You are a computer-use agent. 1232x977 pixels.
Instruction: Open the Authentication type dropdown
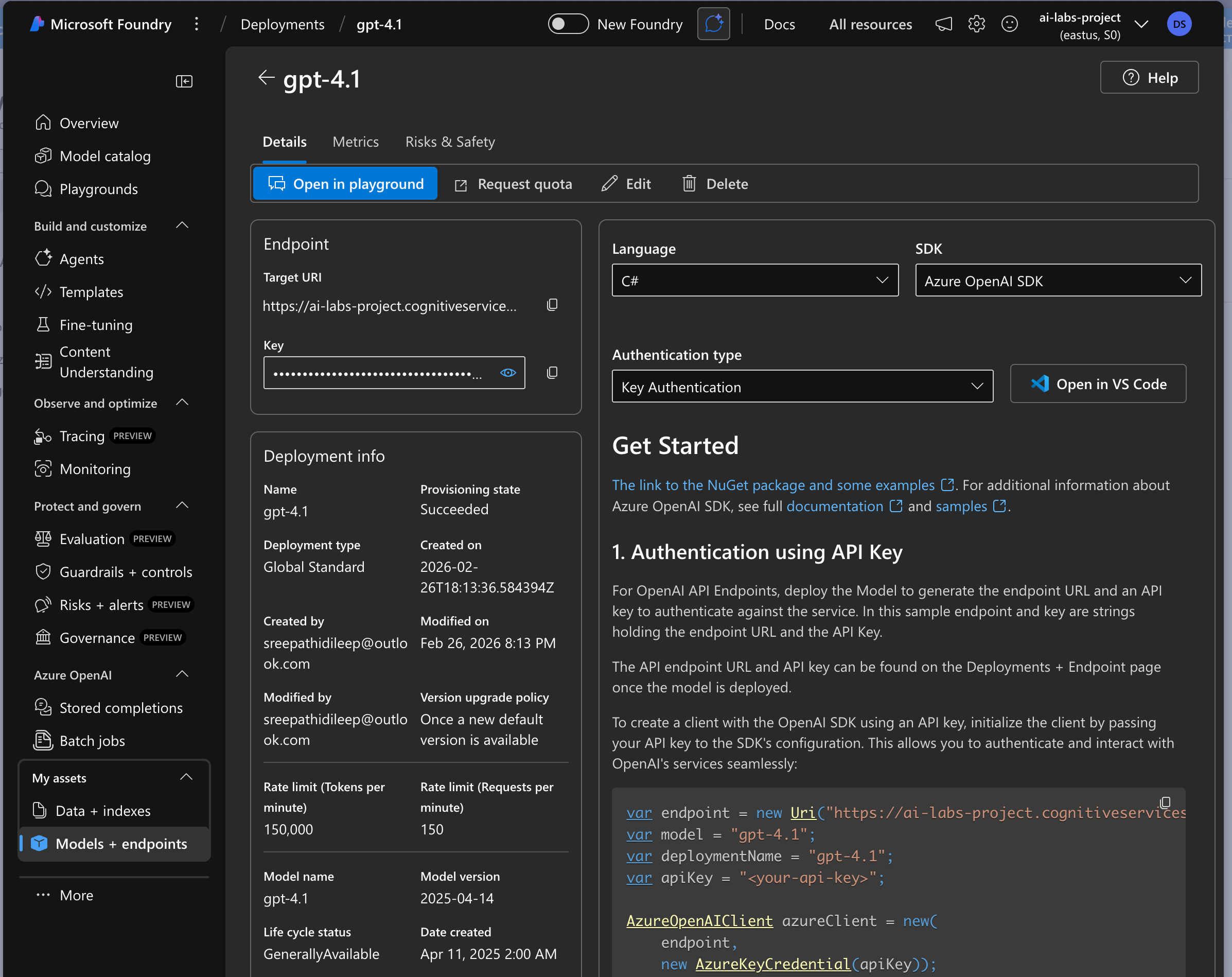802,387
